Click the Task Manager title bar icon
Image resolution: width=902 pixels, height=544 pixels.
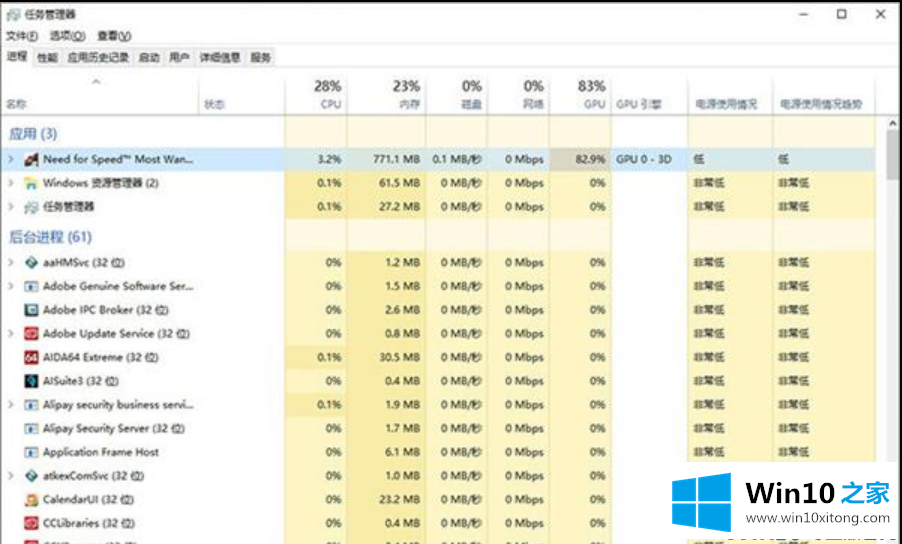(14, 14)
